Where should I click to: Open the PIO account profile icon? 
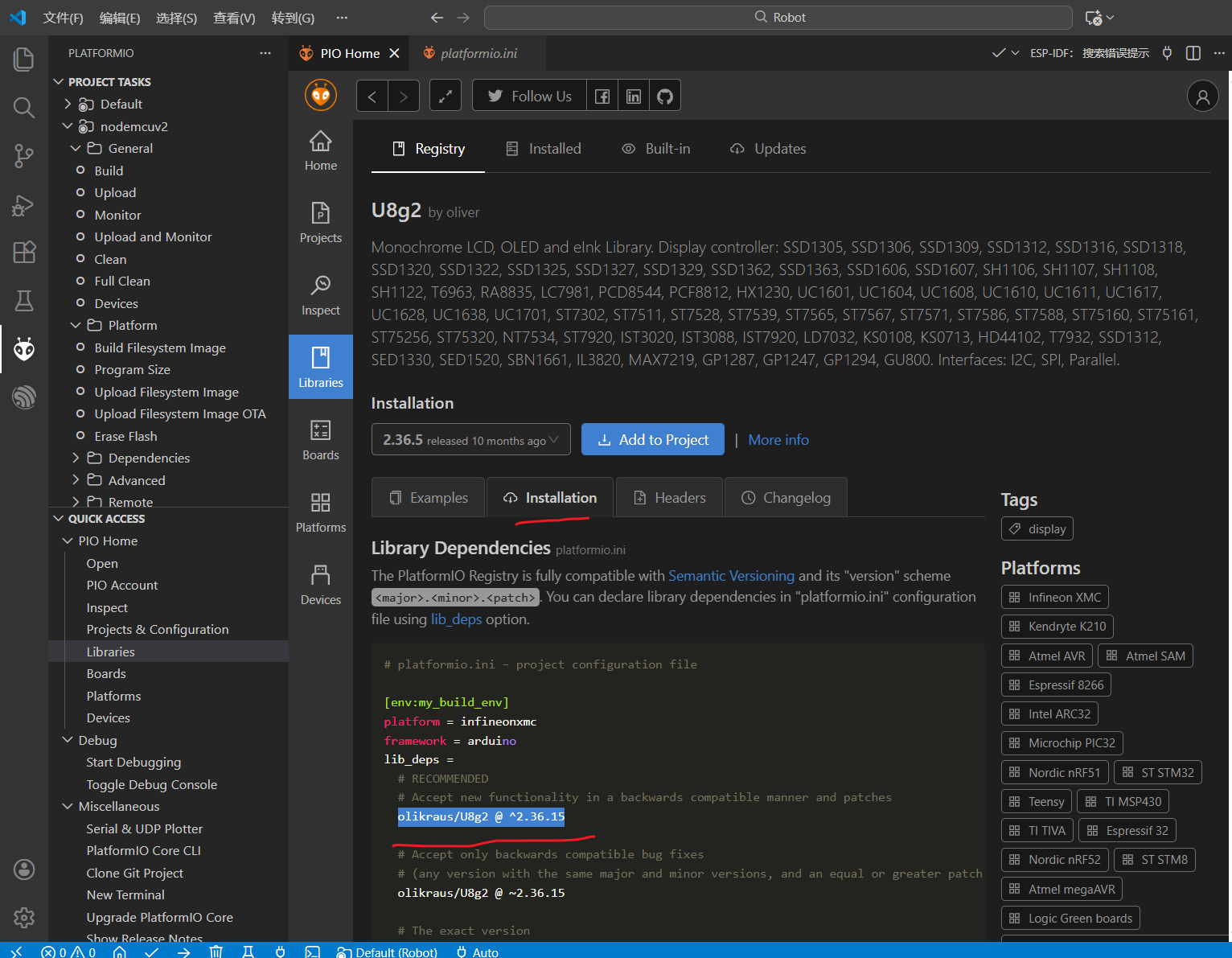pos(1203,97)
